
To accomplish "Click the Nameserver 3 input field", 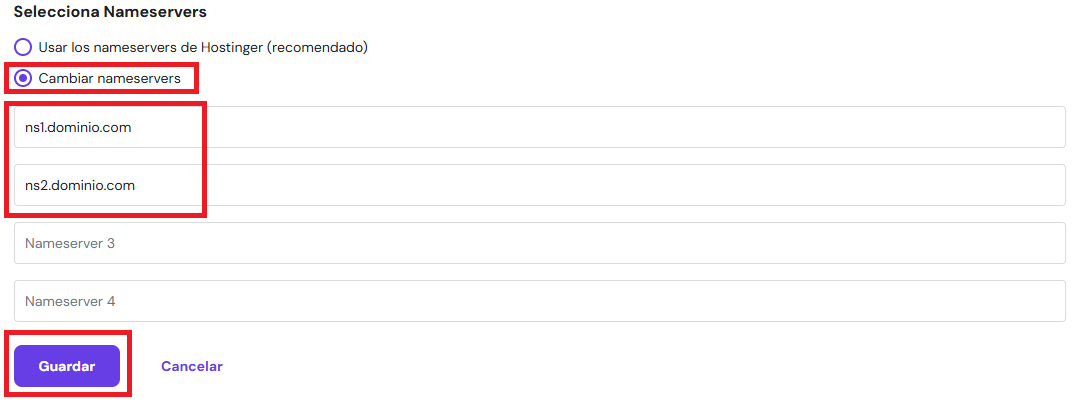I will 540,243.
